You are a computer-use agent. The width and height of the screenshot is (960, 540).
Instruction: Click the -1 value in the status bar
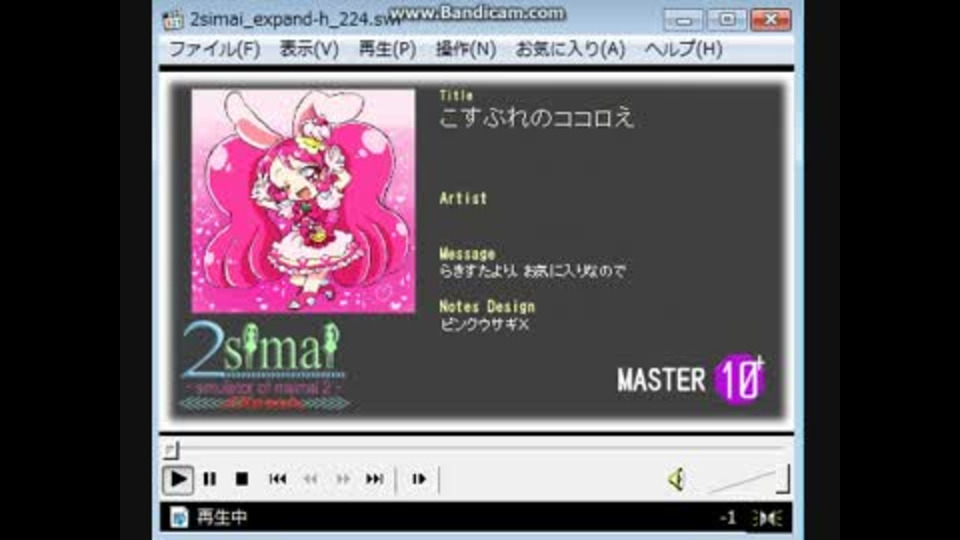728,517
